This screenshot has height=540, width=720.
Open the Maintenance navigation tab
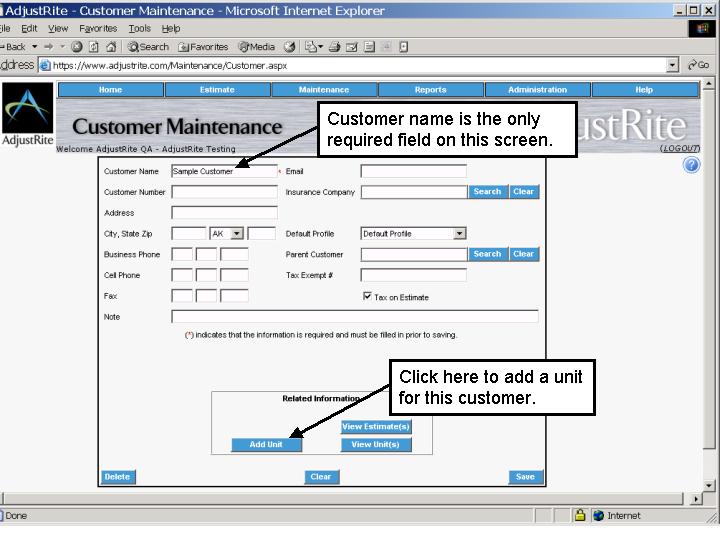pos(324,90)
